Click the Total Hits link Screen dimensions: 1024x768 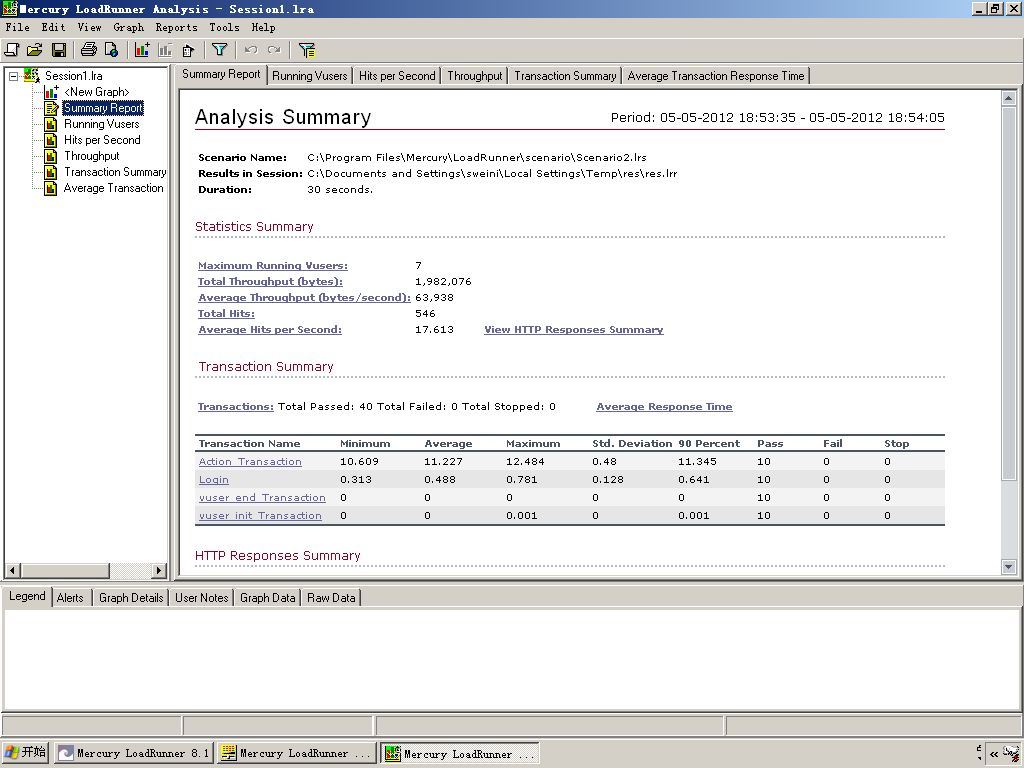[x=227, y=313]
